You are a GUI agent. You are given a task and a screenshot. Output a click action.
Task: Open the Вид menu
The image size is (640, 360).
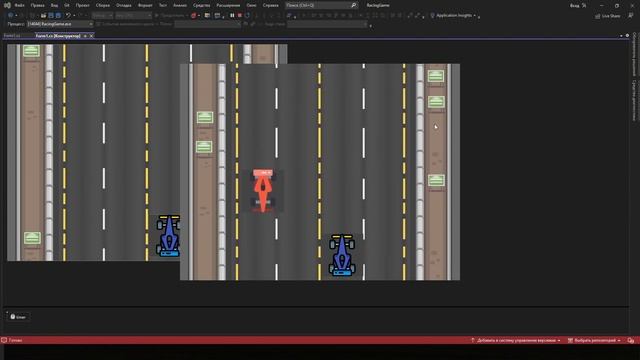(54, 5)
